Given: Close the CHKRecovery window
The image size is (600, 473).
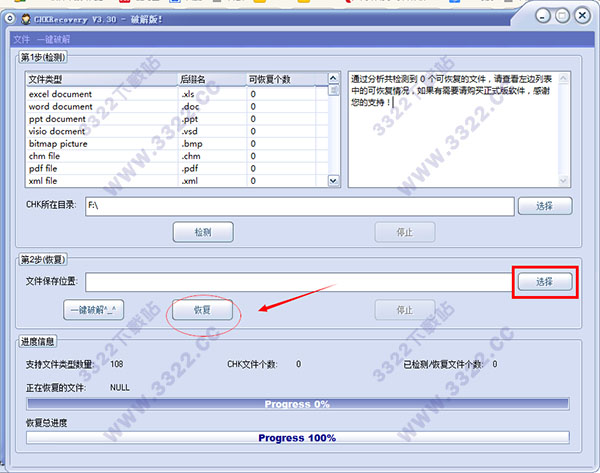Looking at the screenshot, I should tap(582, 16).
